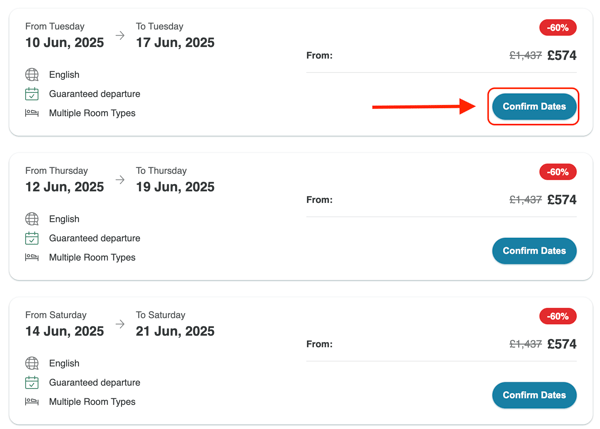The image size is (600, 429).
Task: Click calendar guaranteed departure icon, 10 Jun card
Action: coord(32,94)
